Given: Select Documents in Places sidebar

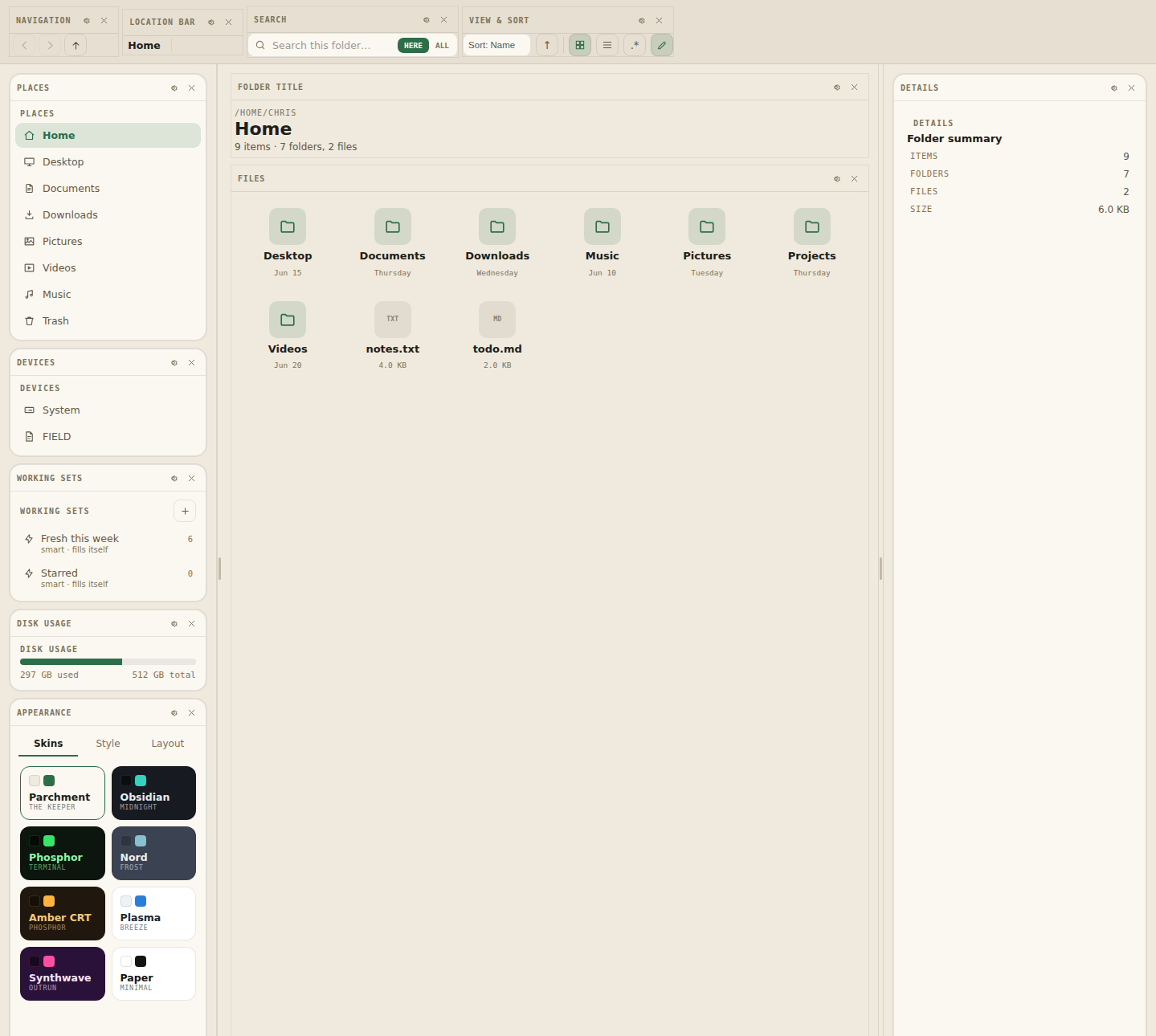Looking at the screenshot, I should [108, 189].
